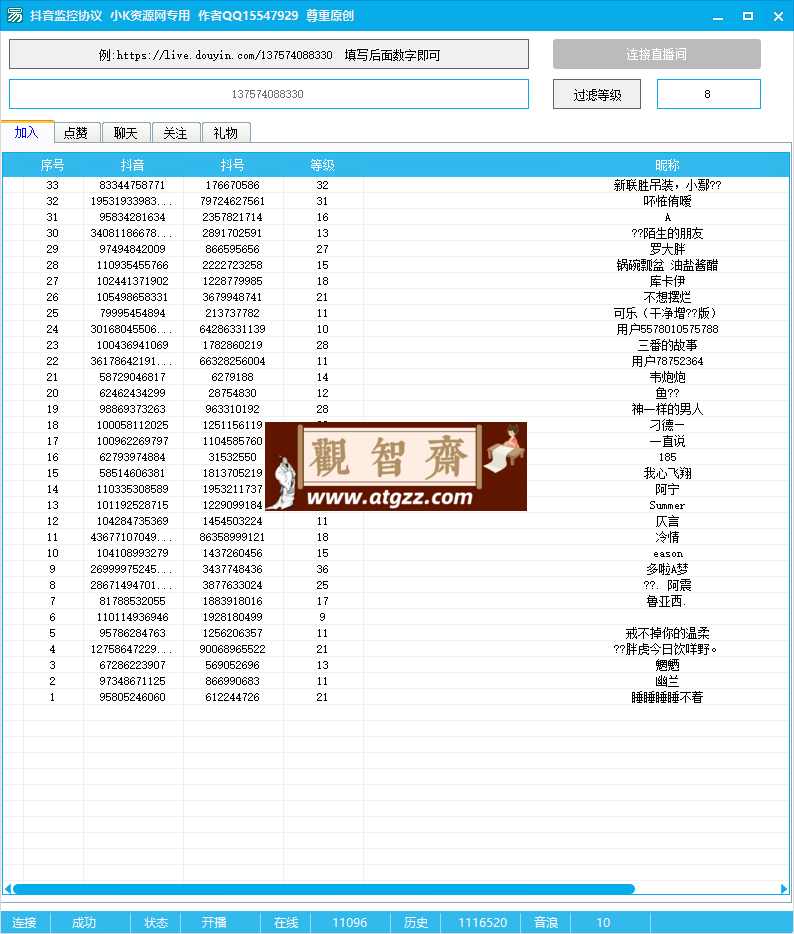Select nickname 我心飞翔
Image resolution: width=794 pixels, height=934 pixels.
click(x=667, y=474)
